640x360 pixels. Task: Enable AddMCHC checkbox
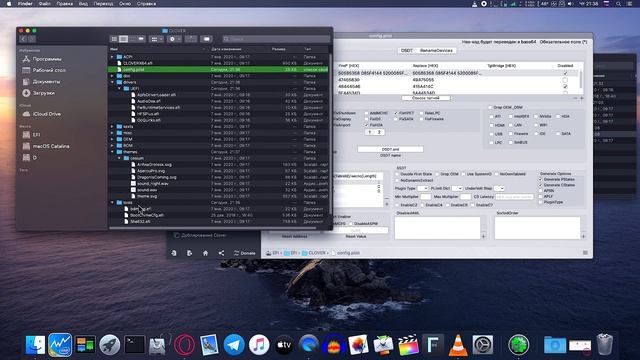pyautogui.click(x=367, y=113)
